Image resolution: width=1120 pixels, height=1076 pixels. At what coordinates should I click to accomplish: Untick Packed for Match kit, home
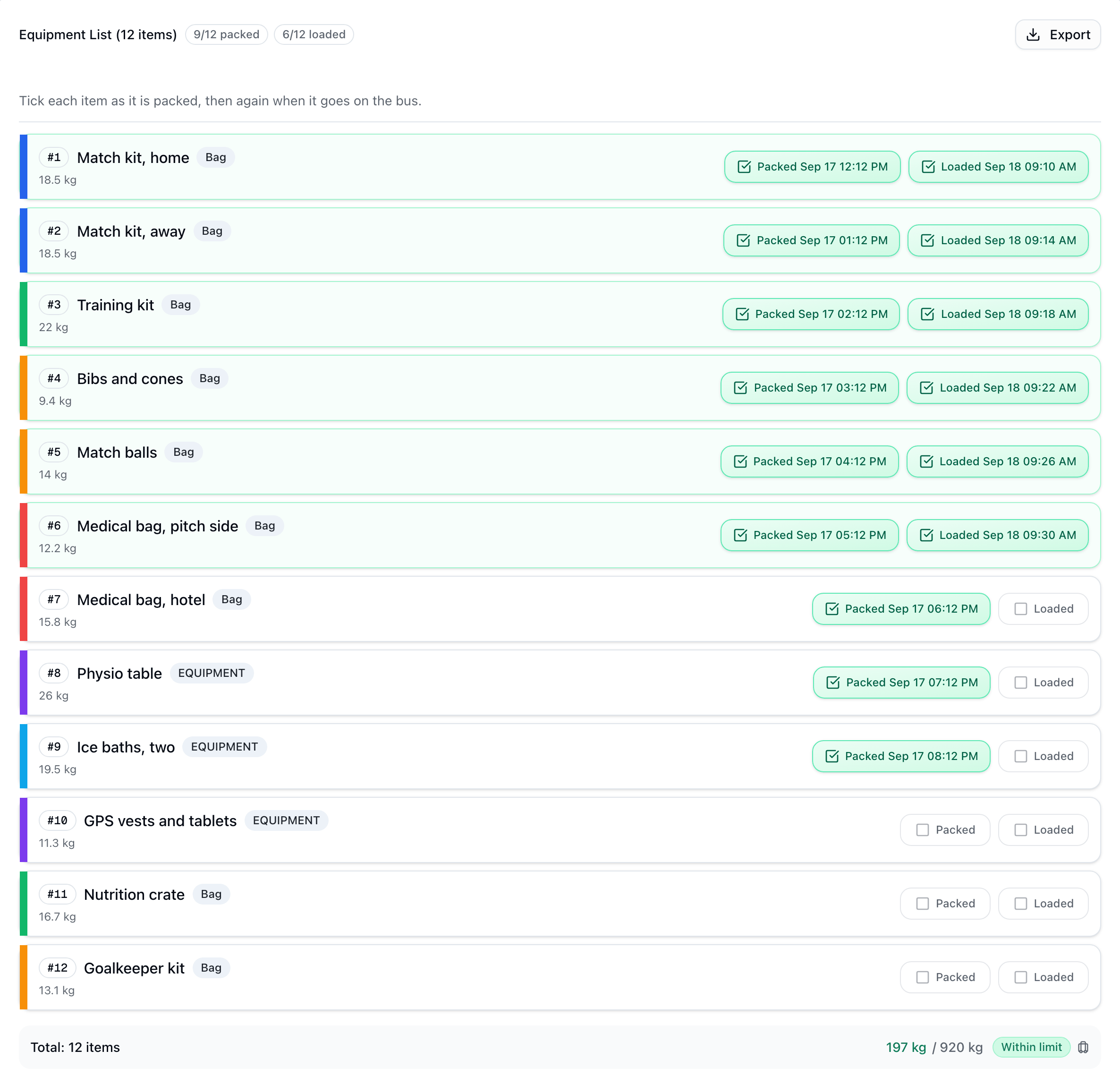(812, 167)
